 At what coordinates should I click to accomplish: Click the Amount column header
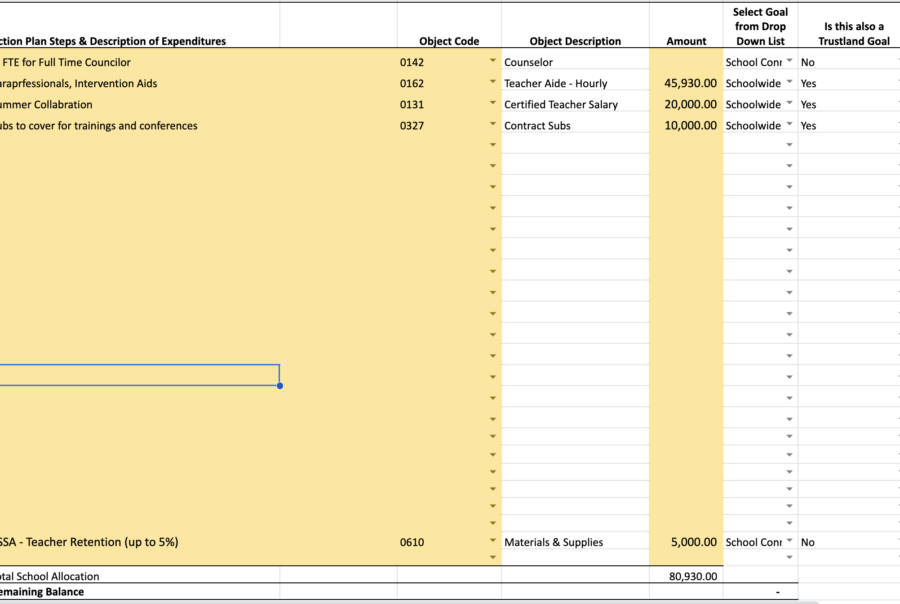[x=686, y=41]
